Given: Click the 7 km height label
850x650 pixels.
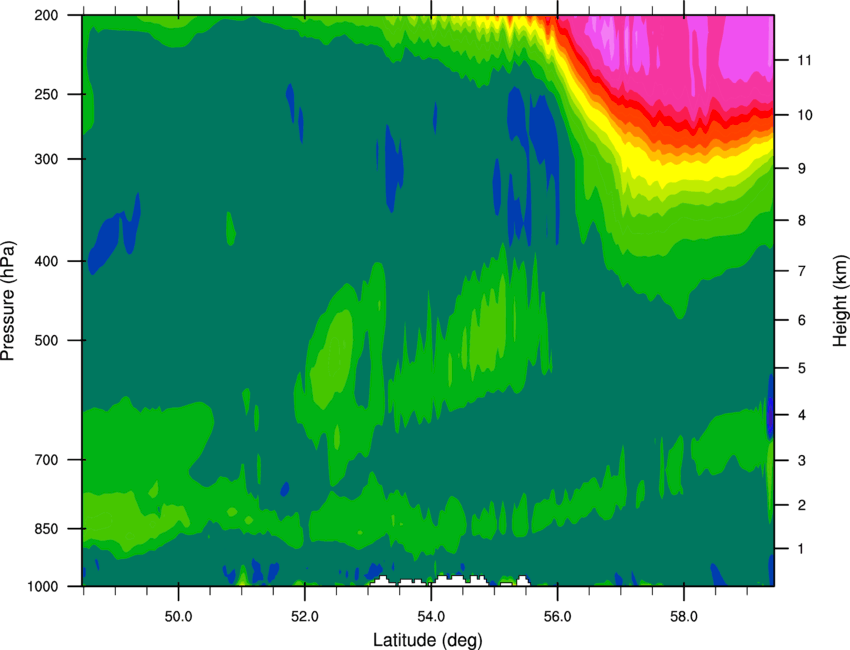Looking at the screenshot, I should 801,270.
